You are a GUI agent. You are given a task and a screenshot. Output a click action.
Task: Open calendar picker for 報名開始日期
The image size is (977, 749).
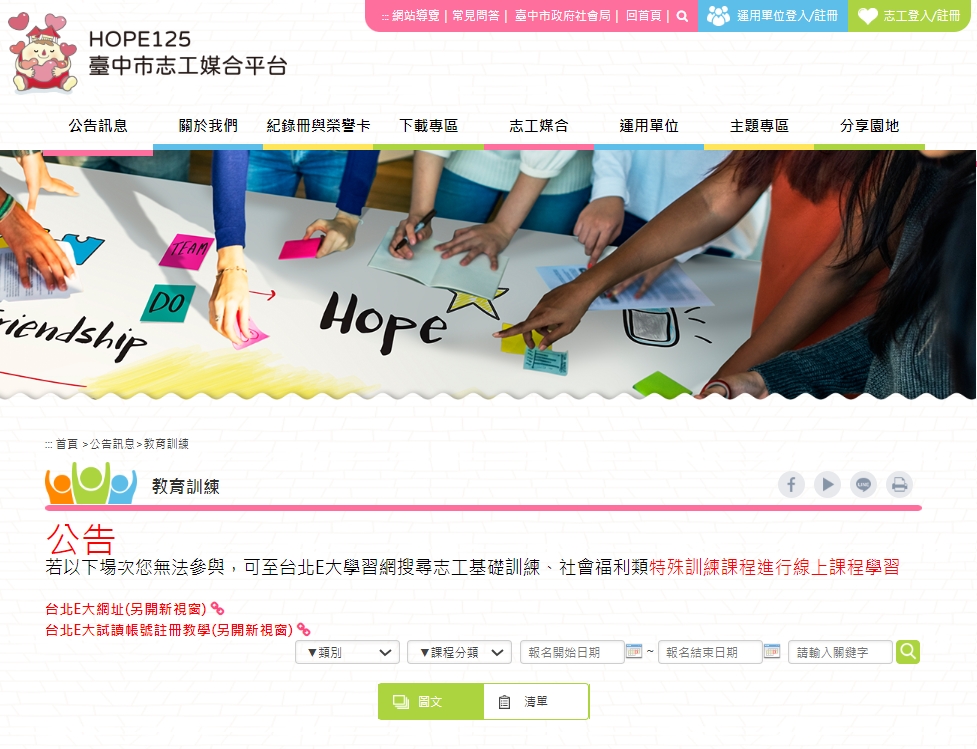634,652
